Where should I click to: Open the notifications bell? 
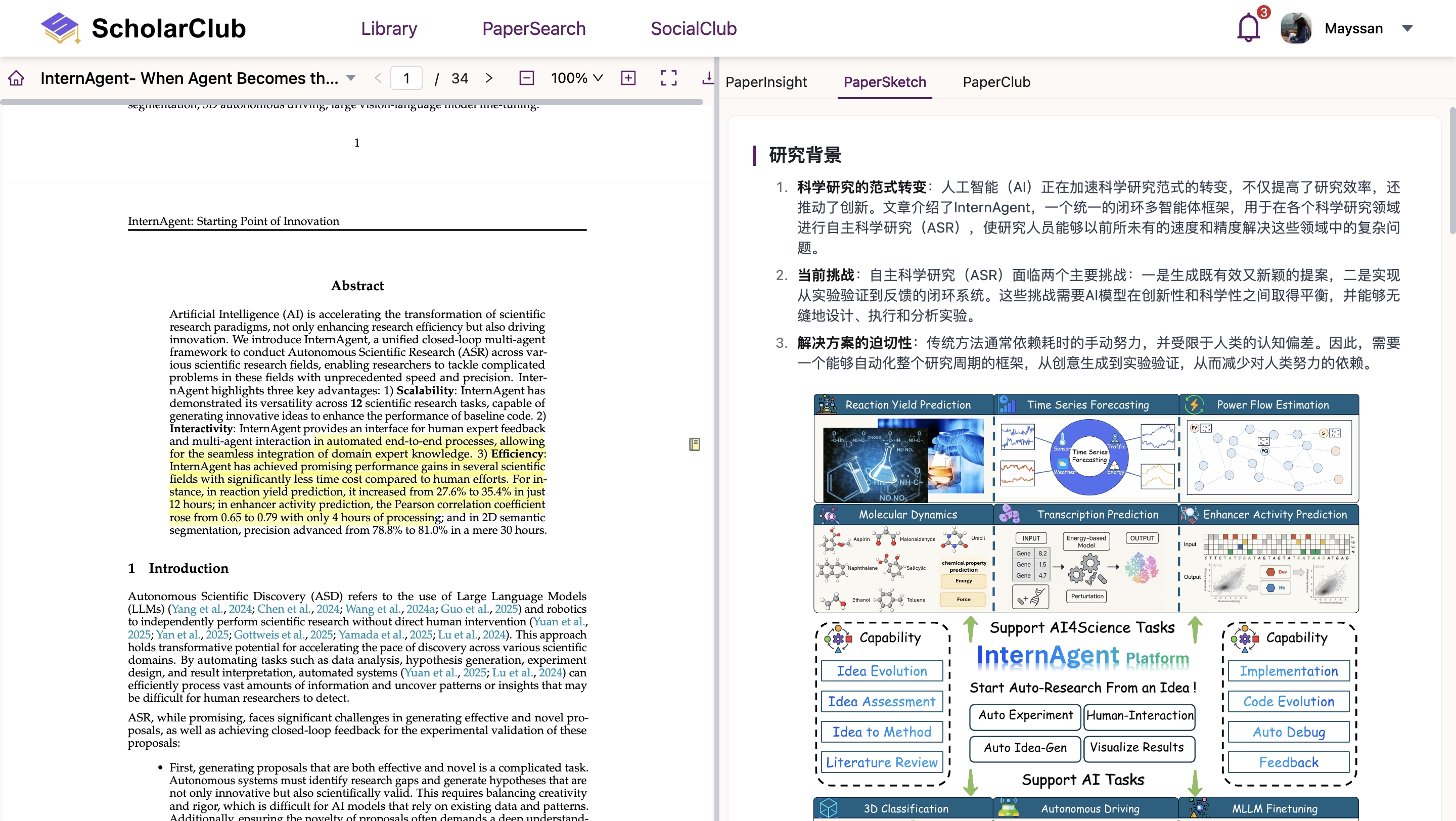coord(1248,28)
